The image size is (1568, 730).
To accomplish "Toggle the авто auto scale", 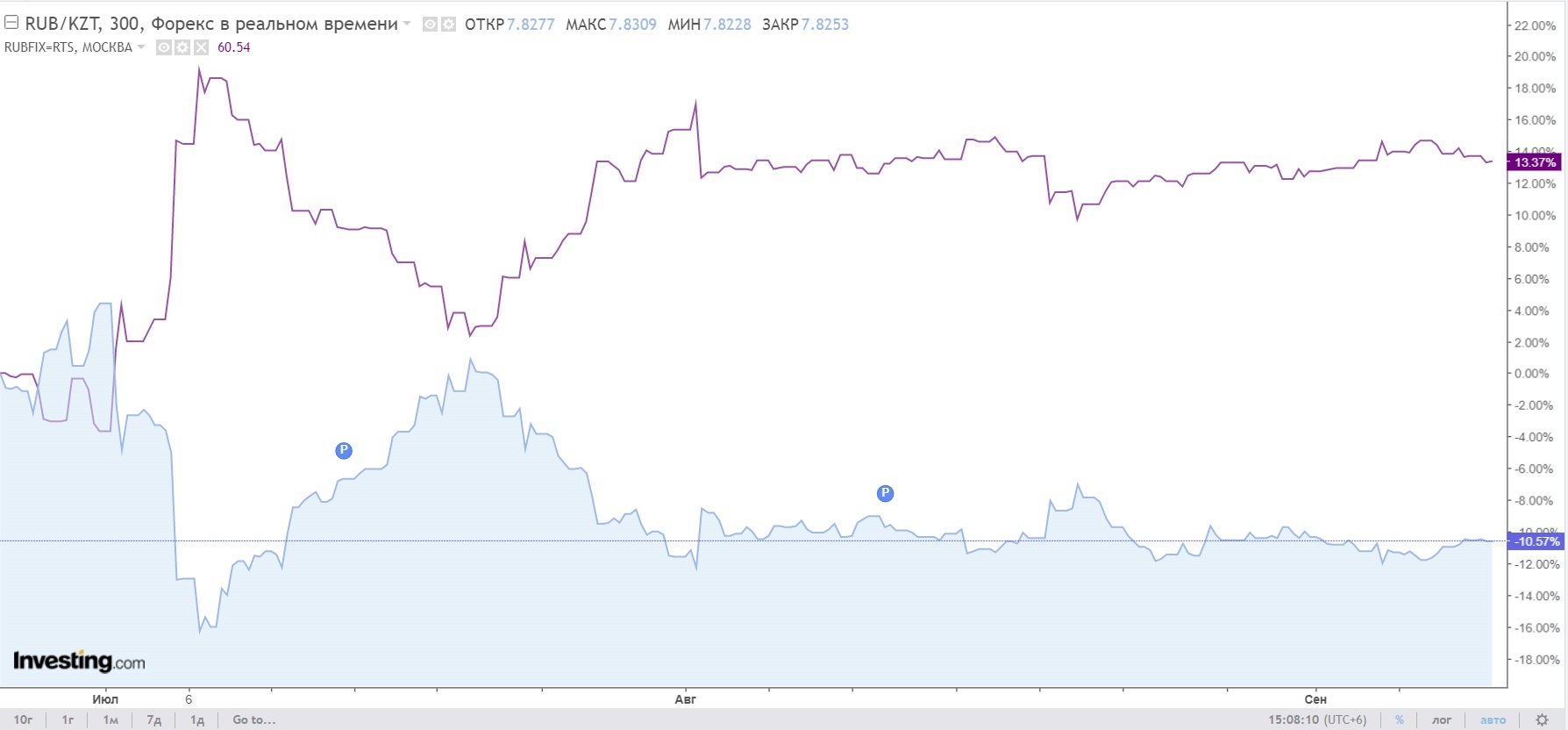I will pyautogui.click(x=1493, y=719).
